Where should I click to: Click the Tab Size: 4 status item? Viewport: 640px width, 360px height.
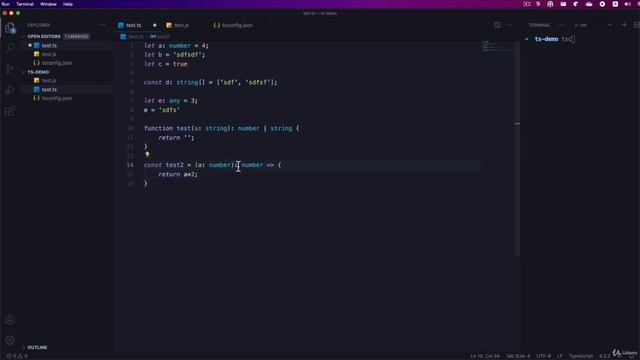(x=518, y=356)
